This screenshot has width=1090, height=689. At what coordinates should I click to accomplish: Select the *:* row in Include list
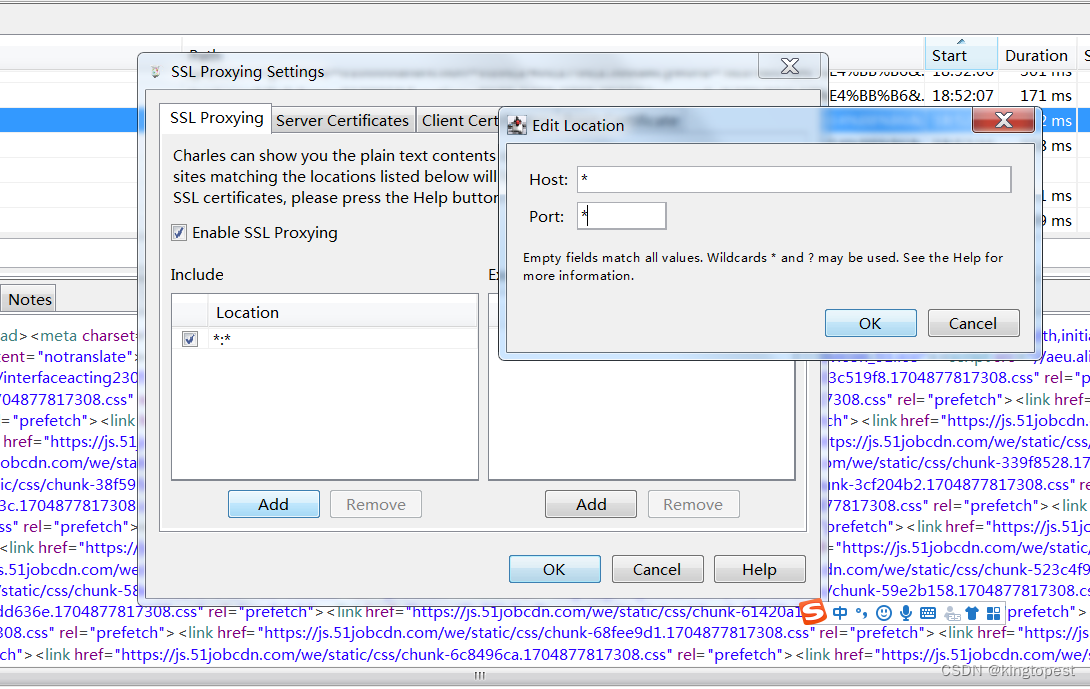click(325, 339)
